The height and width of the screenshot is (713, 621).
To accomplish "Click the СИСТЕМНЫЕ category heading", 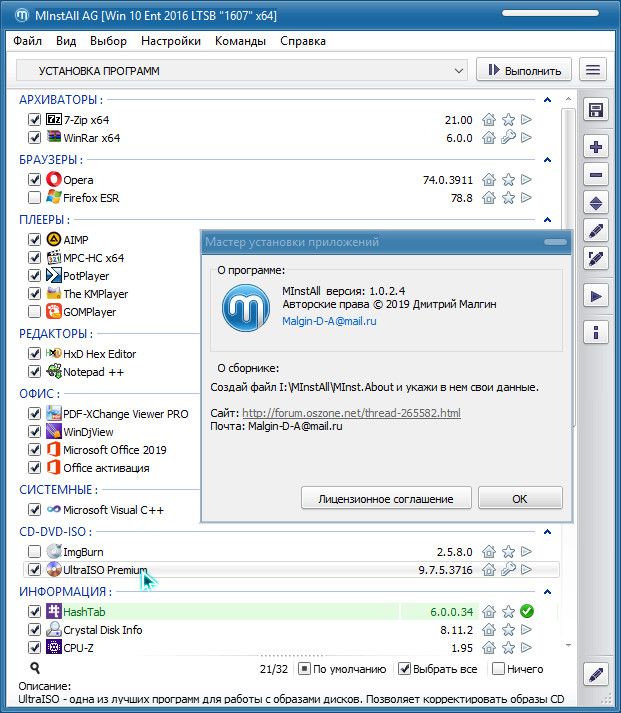I will pyautogui.click(x=58, y=490).
